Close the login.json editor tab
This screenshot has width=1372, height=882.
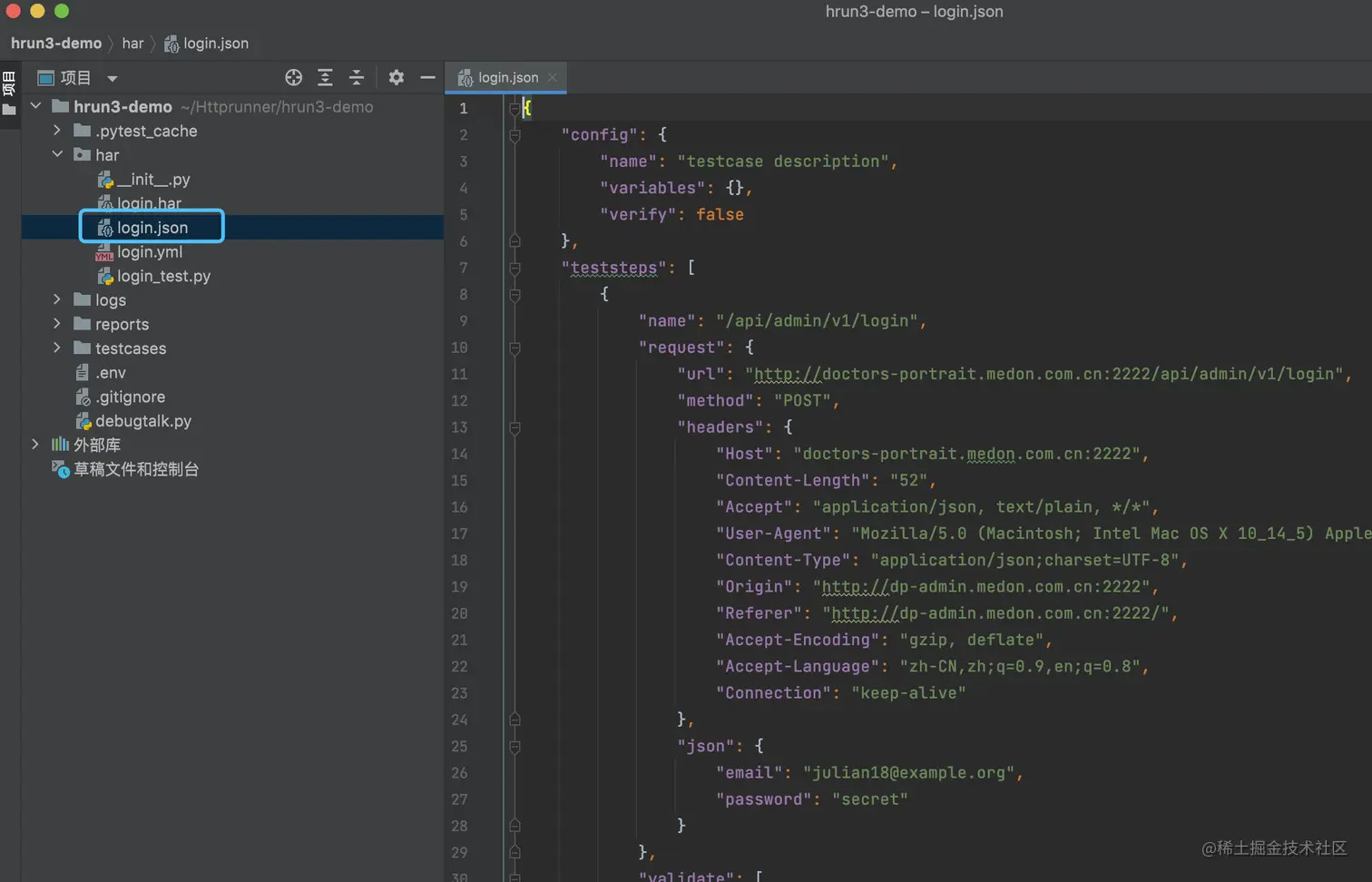click(x=553, y=78)
